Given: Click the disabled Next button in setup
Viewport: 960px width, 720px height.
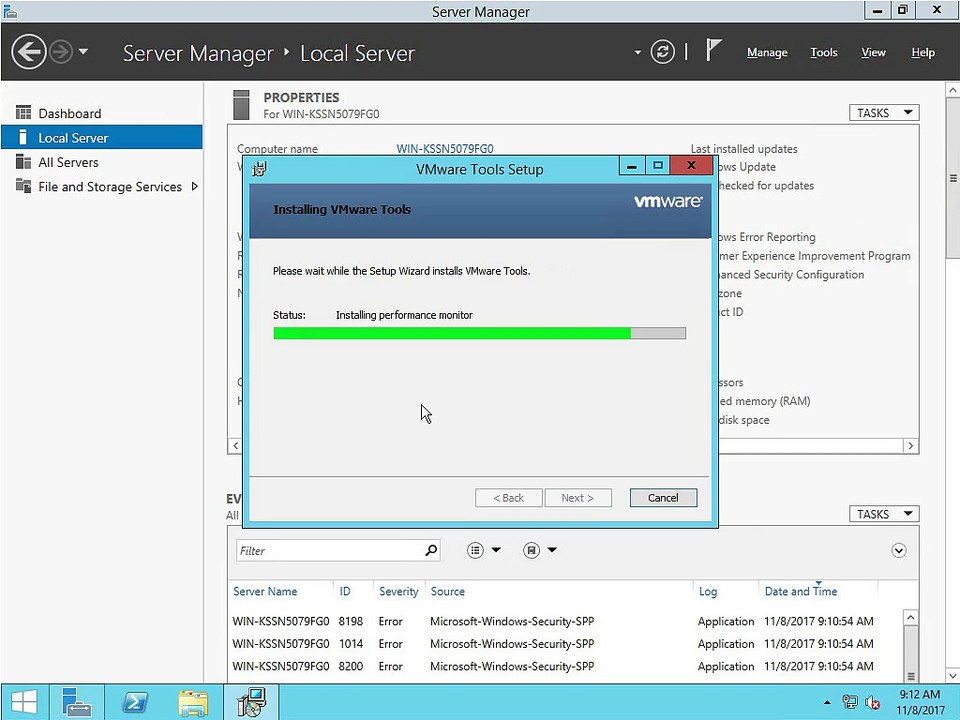Looking at the screenshot, I should (x=577, y=498).
